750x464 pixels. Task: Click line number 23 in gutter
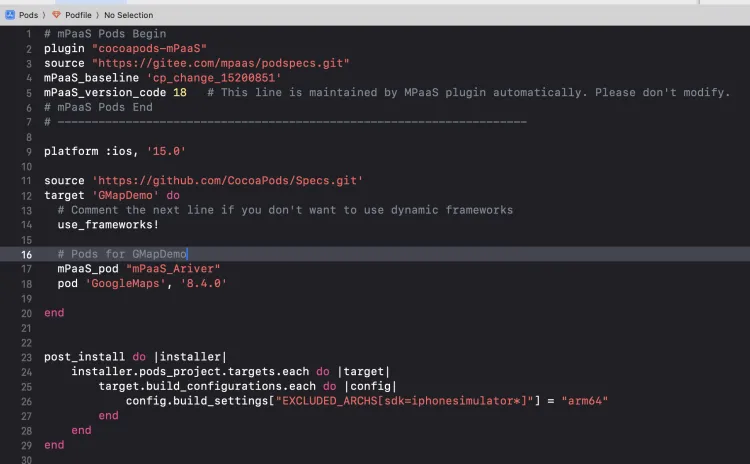(x=26, y=357)
